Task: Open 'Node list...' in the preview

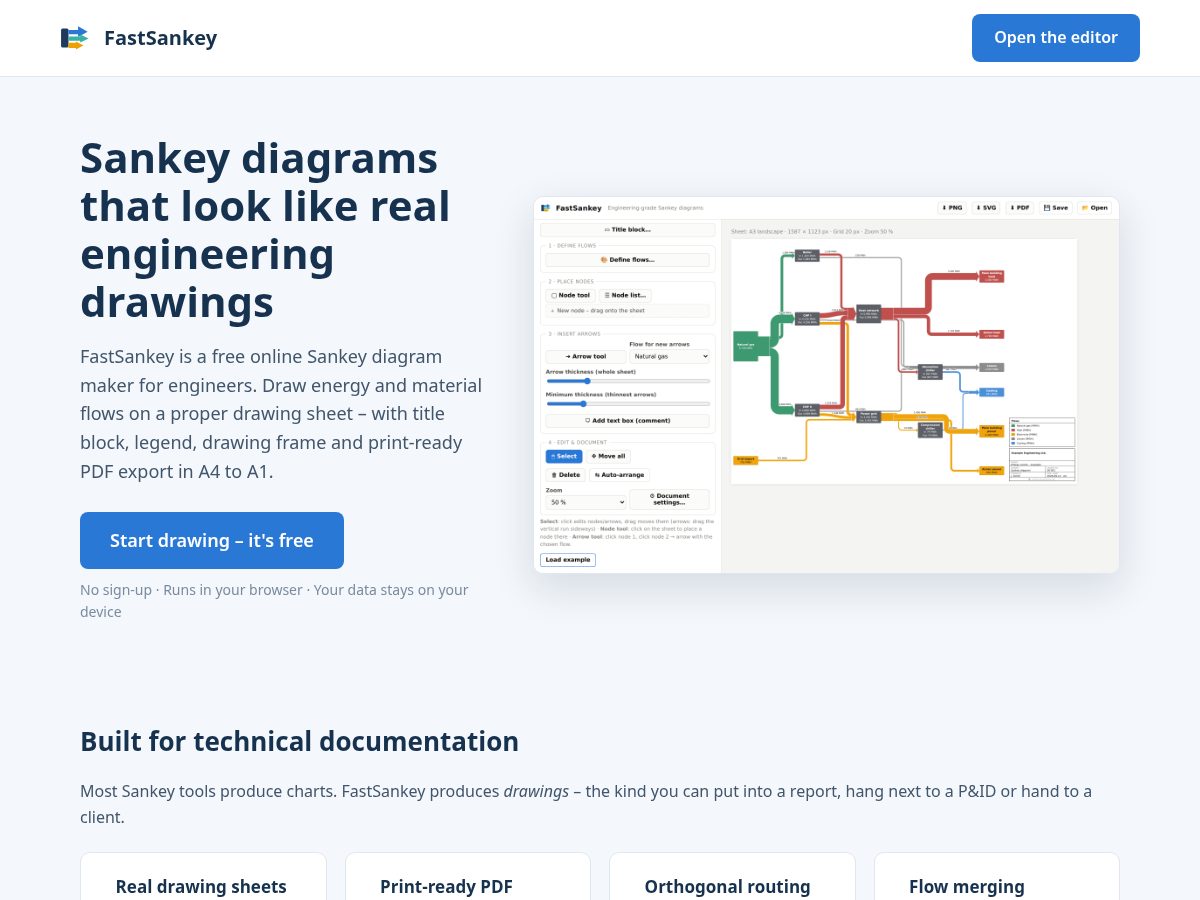Action: (x=626, y=295)
